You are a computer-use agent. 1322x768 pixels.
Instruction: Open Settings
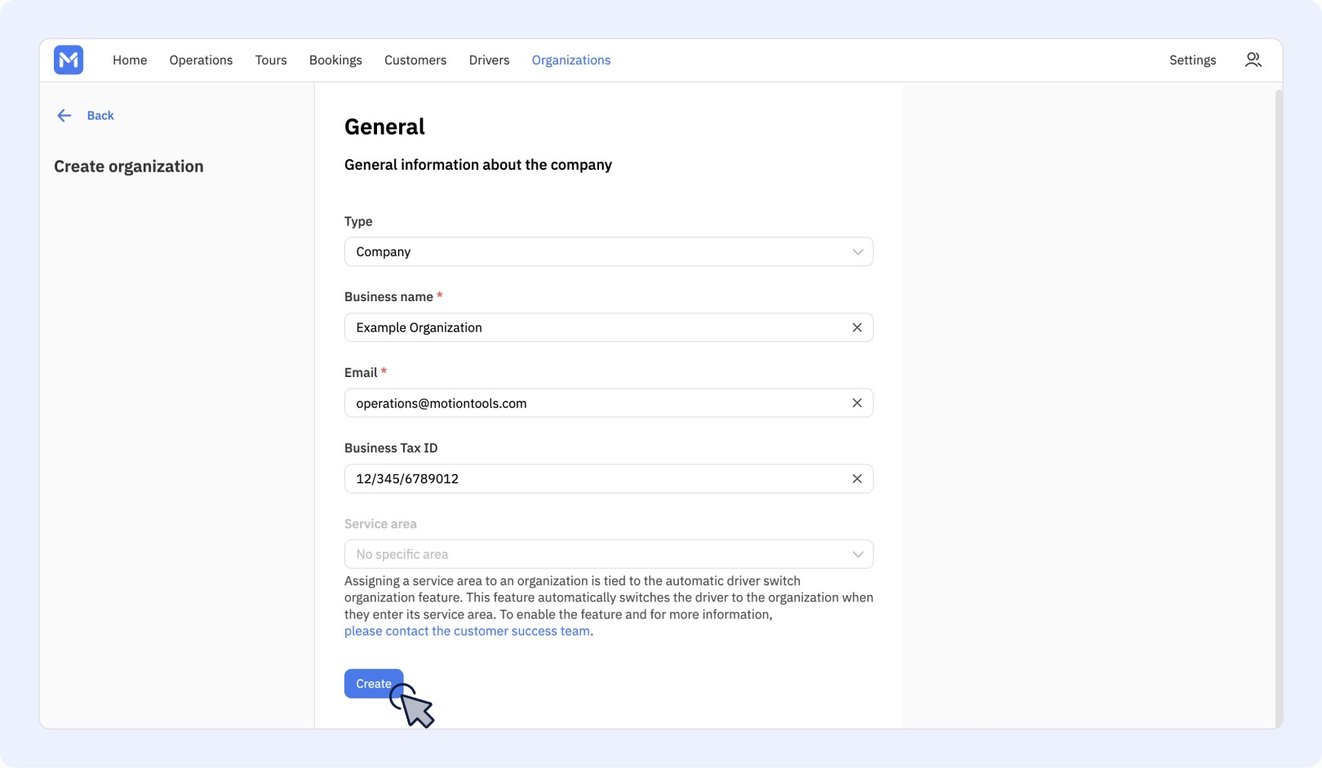pyautogui.click(x=1193, y=60)
